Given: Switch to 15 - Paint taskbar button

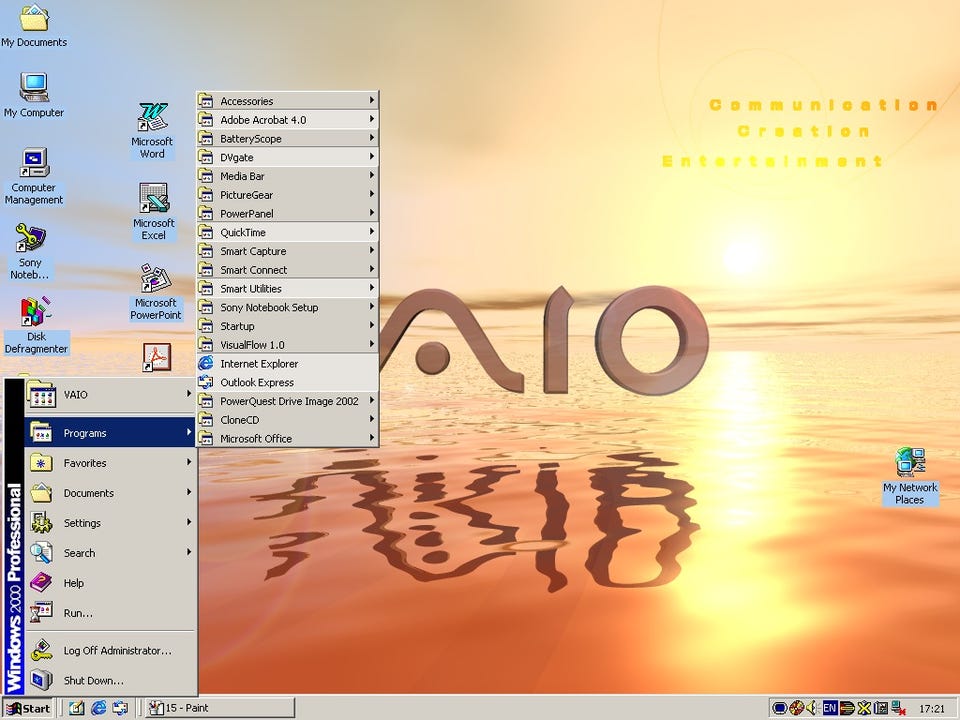Looking at the screenshot, I should click(x=221, y=708).
